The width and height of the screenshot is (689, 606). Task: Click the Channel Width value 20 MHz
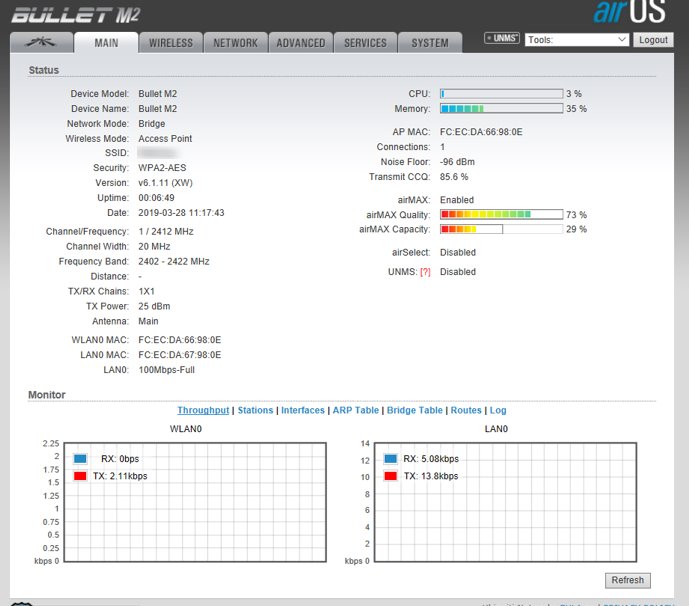click(154, 247)
